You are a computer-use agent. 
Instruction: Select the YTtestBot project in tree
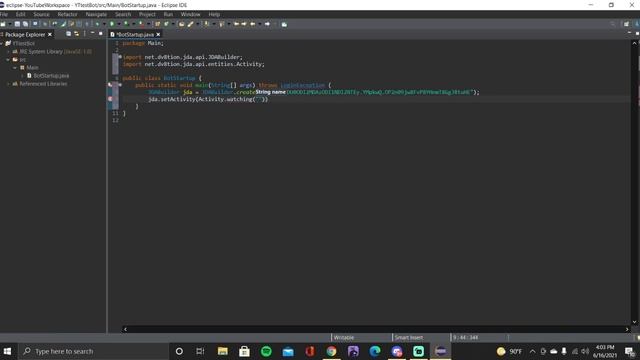[23, 43]
